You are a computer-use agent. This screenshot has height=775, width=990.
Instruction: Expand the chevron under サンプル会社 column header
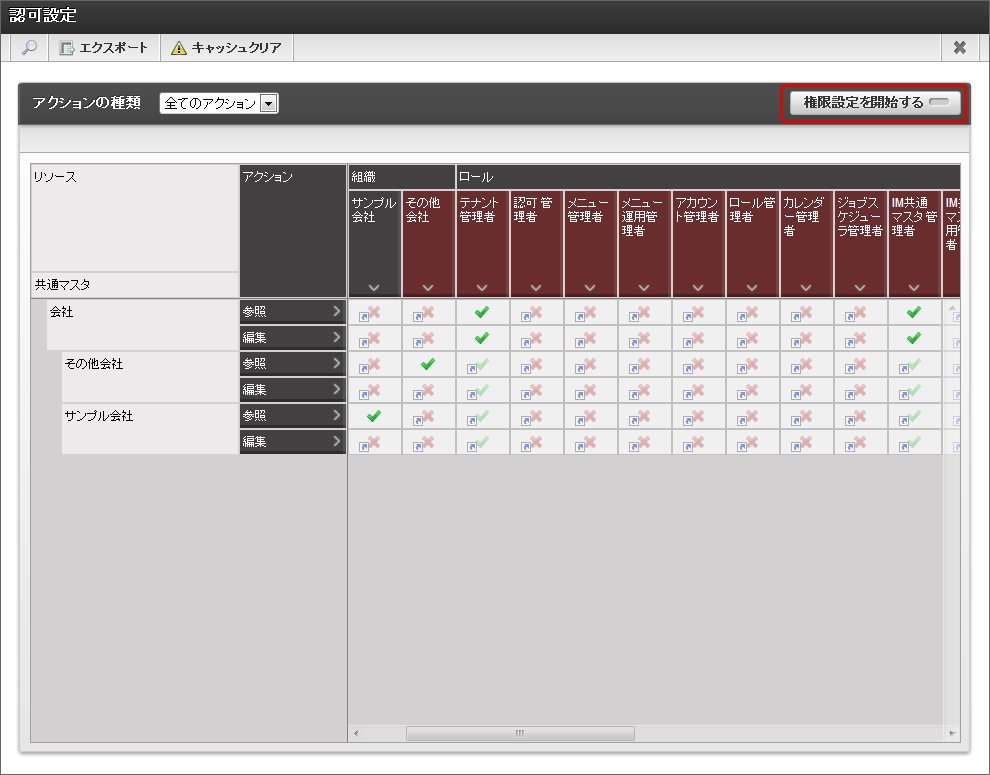tap(374, 288)
